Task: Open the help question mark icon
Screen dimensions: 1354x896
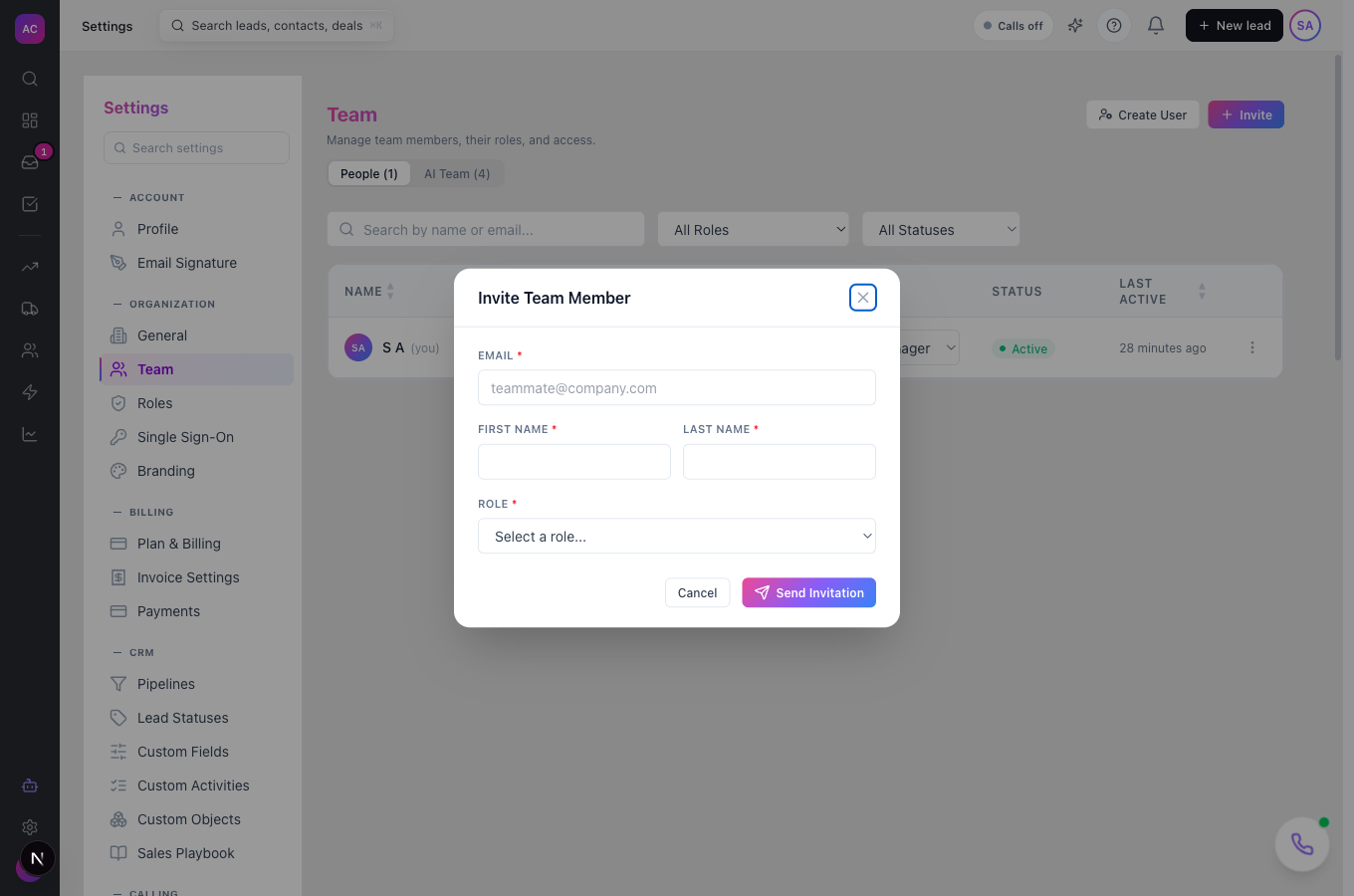Action: (1114, 26)
